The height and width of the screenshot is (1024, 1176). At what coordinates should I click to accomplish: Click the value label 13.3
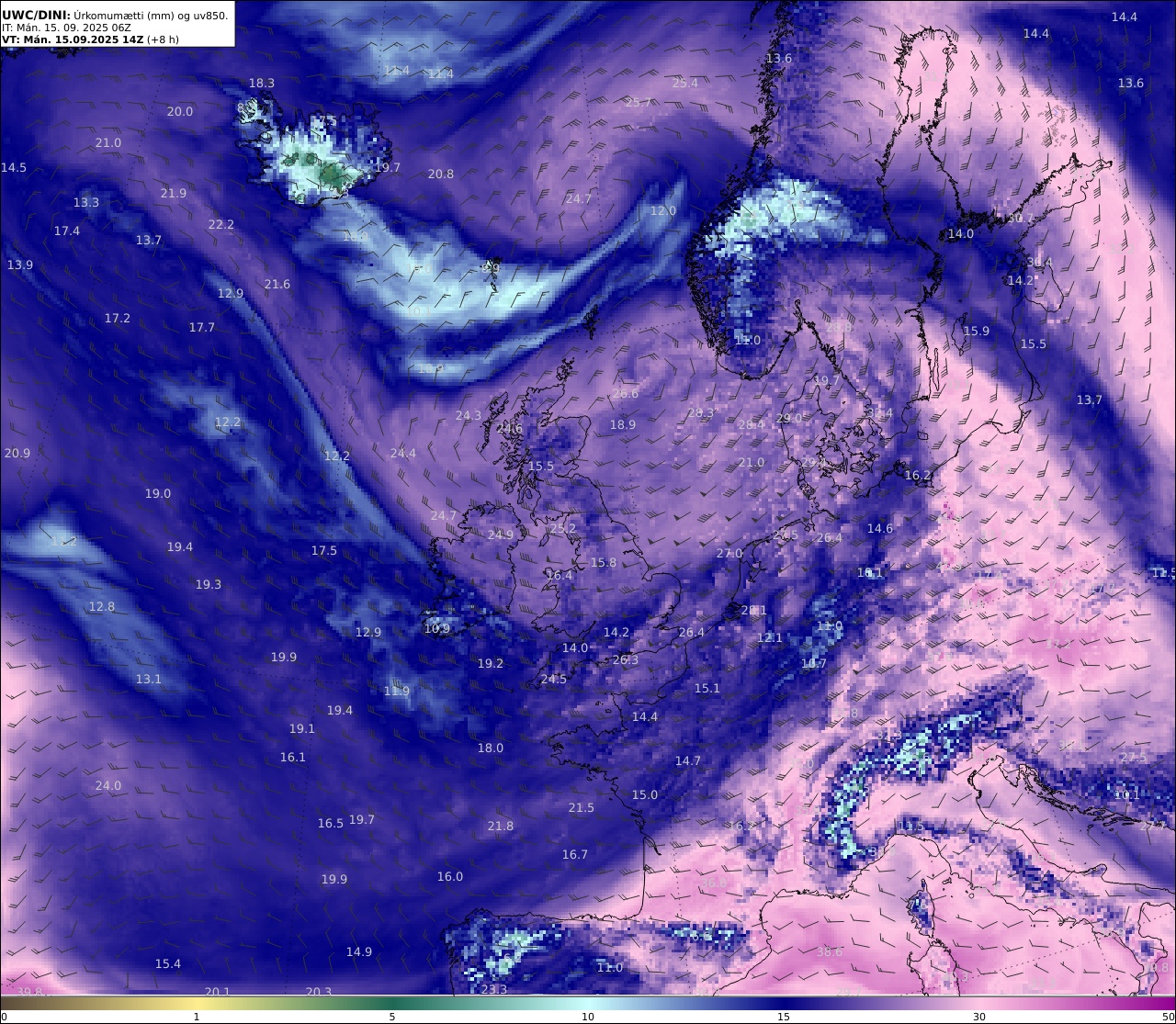click(86, 202)
